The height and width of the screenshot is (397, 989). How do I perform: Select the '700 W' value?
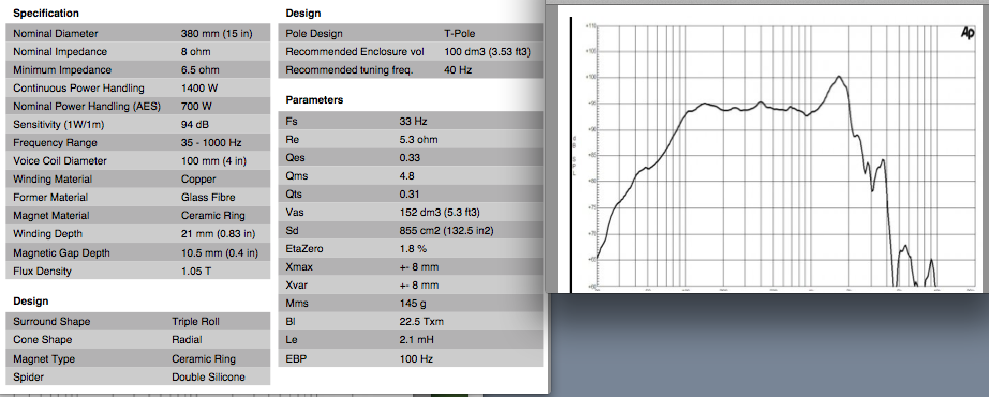pos(196,107)
